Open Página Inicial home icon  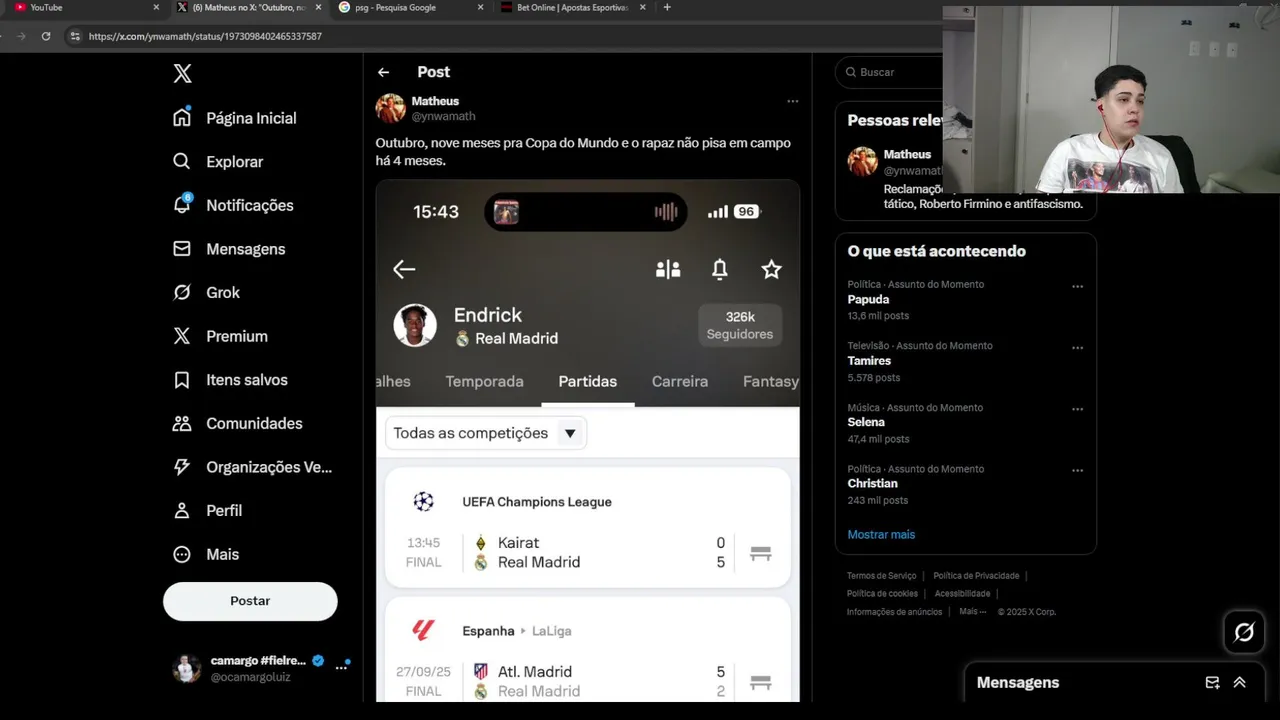click(182, 117)
